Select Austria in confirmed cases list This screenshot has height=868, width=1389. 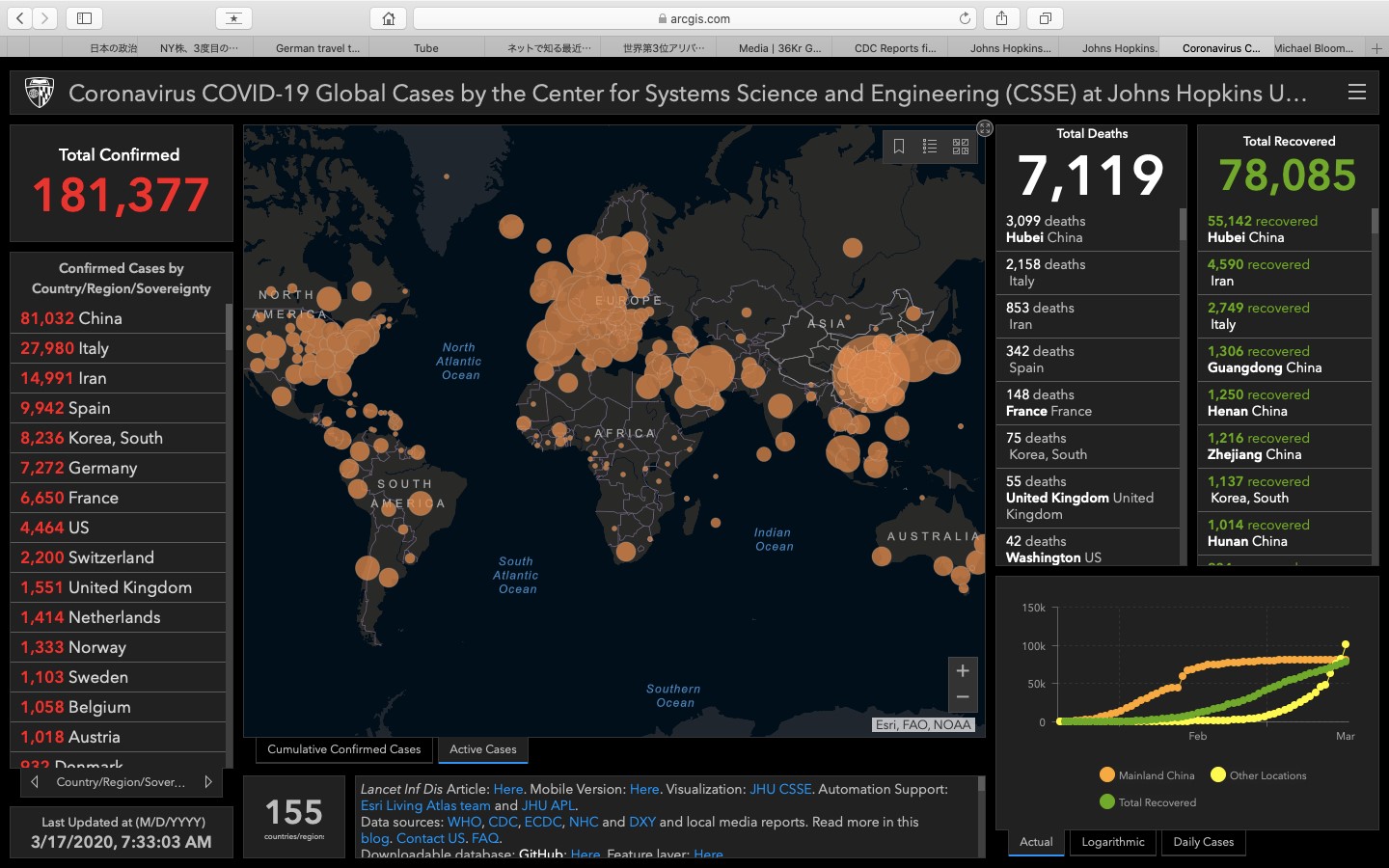click(118, 737)
